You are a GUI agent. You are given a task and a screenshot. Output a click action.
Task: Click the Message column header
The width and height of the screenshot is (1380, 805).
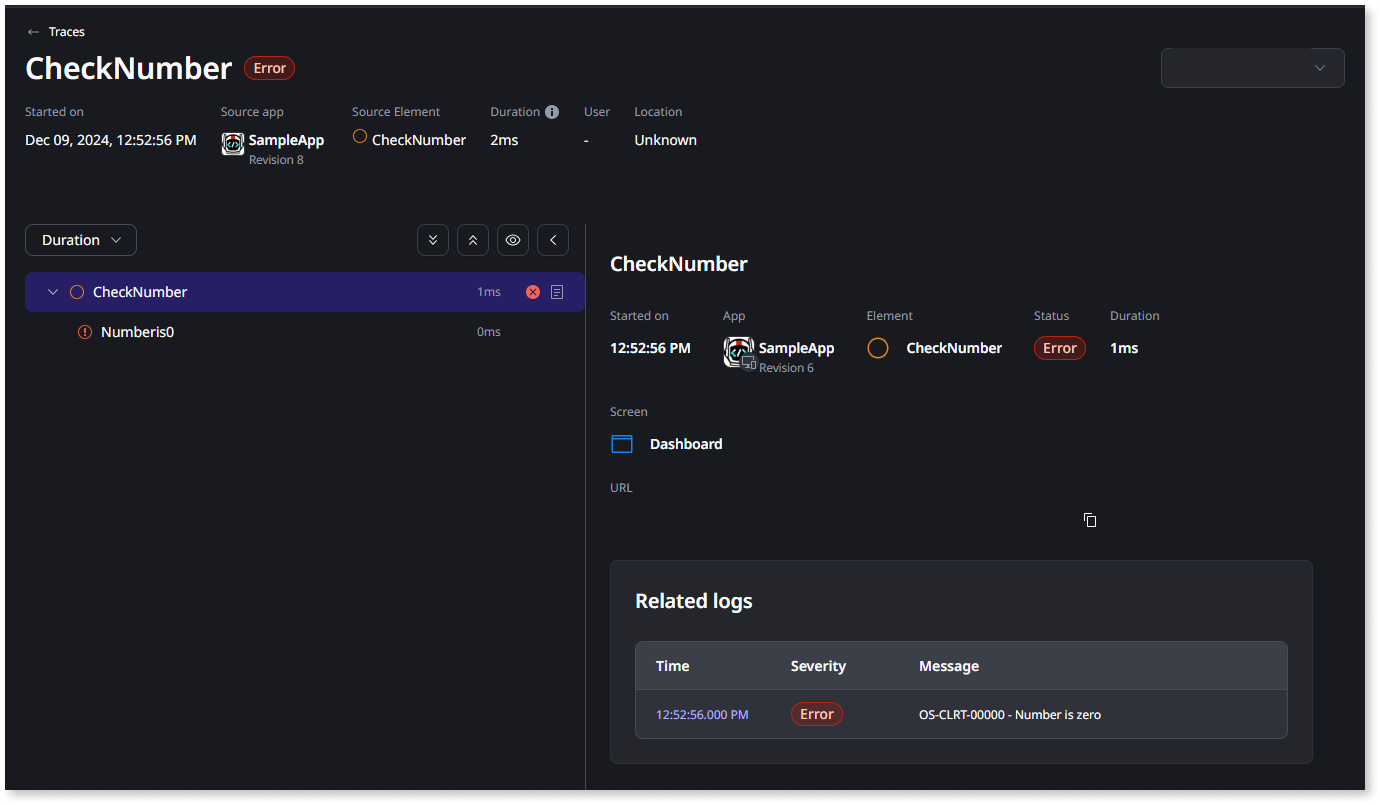pyautogui.click(x=949, y=666)
